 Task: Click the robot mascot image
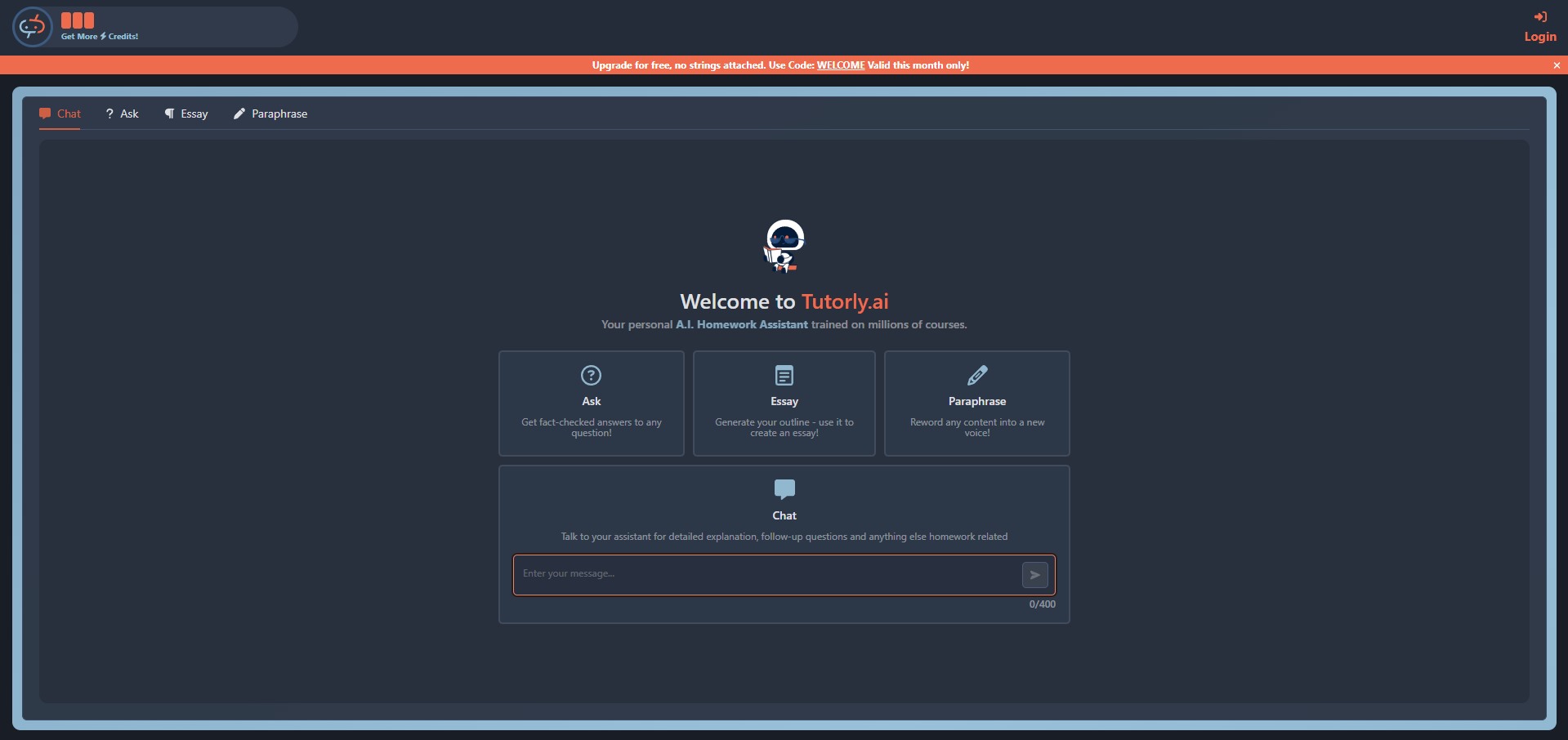pyautogui.click(x=784, y=246)
